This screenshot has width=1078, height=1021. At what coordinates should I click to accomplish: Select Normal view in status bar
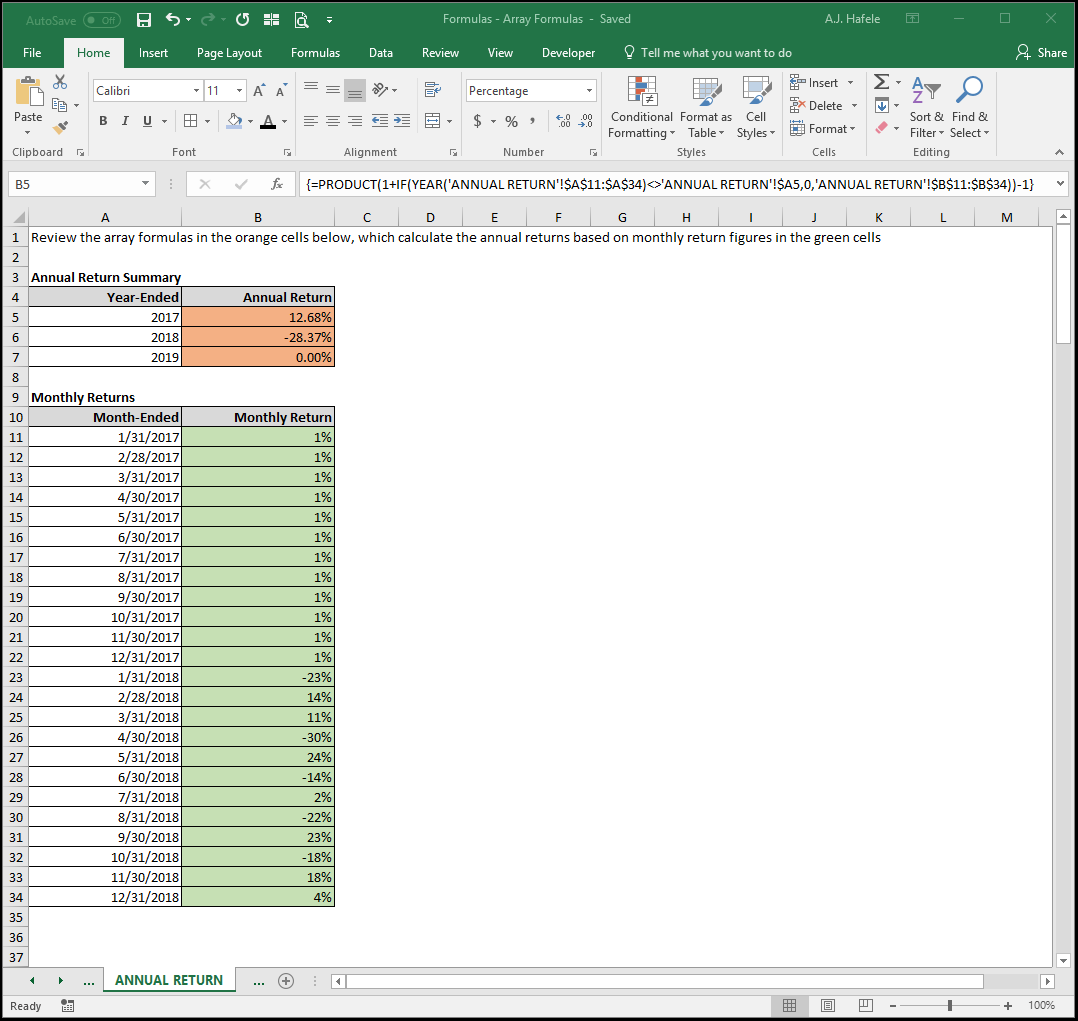point(789,1006)
